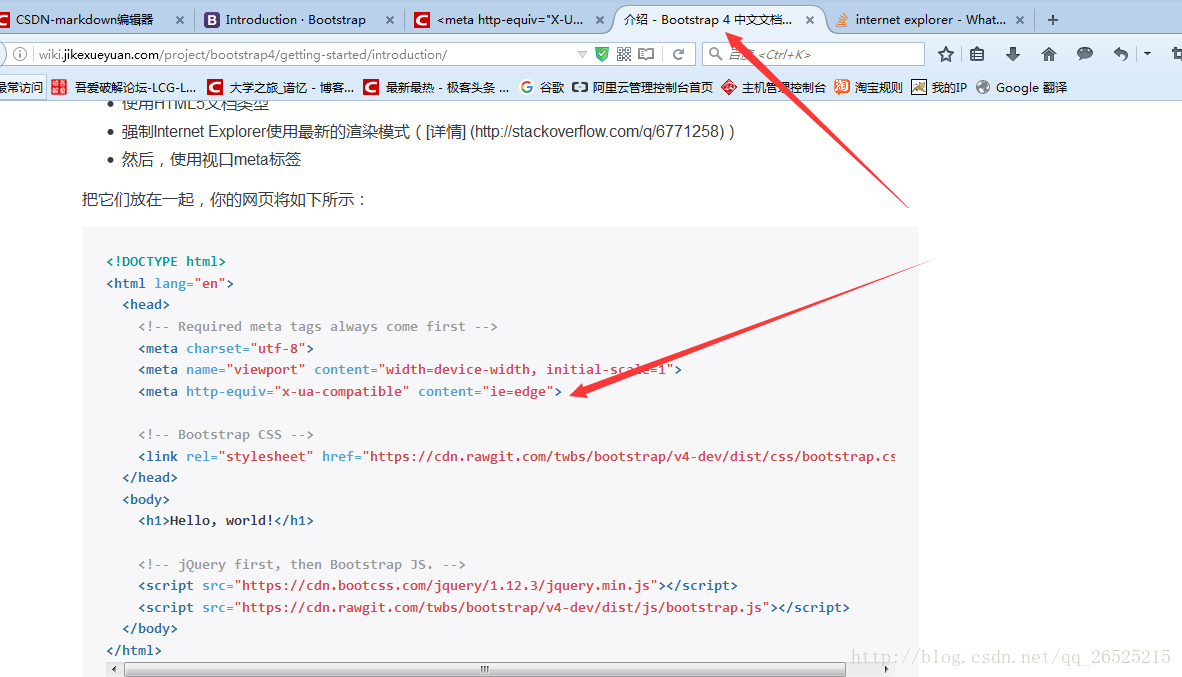Open the 阿里云管理控制台首页 bookmark
1182x677 pixels.
tap(642, 87)
